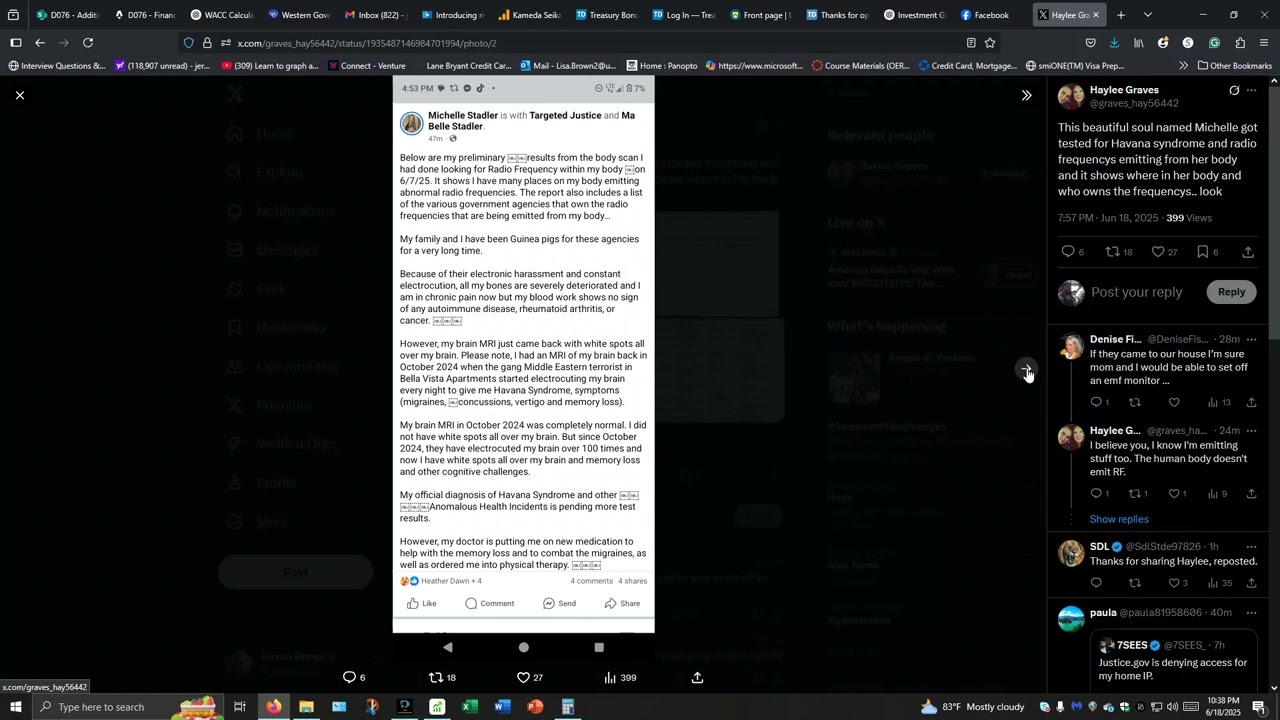Switch to Inbox (822) Gmail tab
Image resolution: width=1280 pixels, height=720 pixels.
point(375,15)
